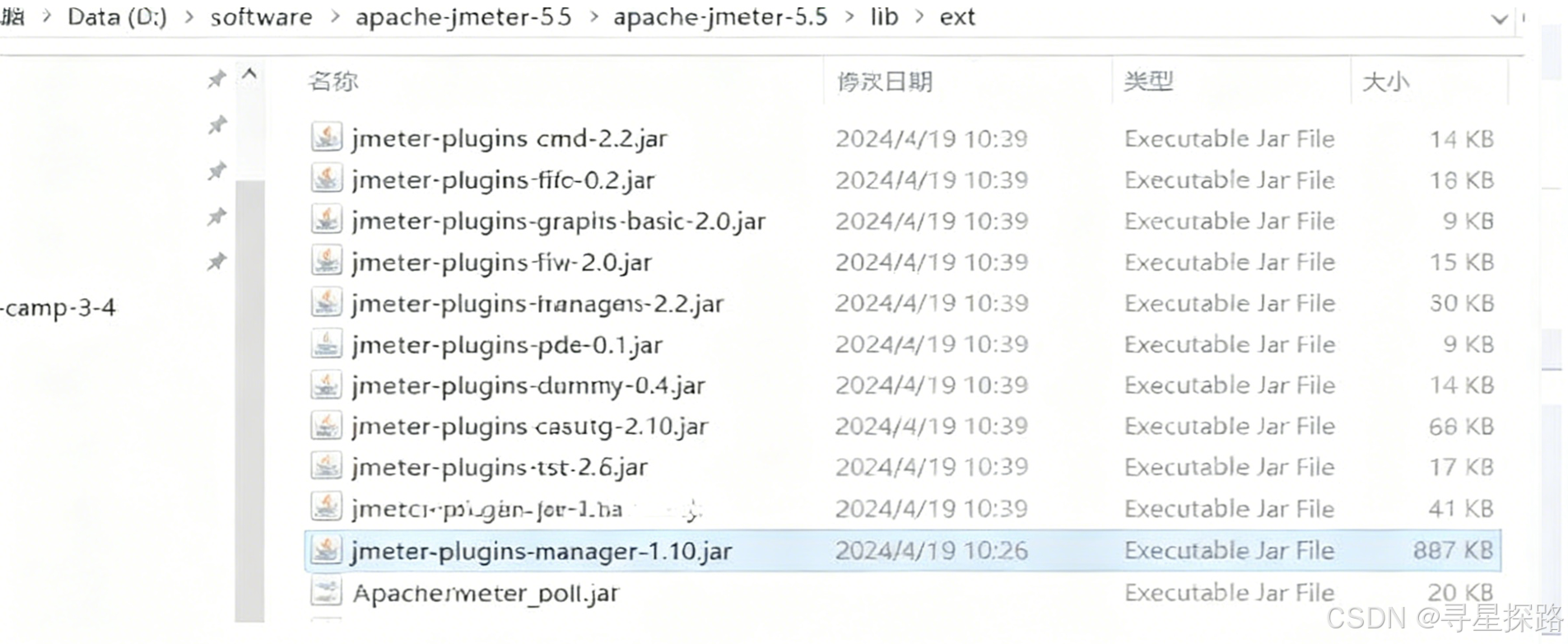The image size is (1568, 644).
Task: Click the 类型 column header
Action: [x=1149, y=81]
